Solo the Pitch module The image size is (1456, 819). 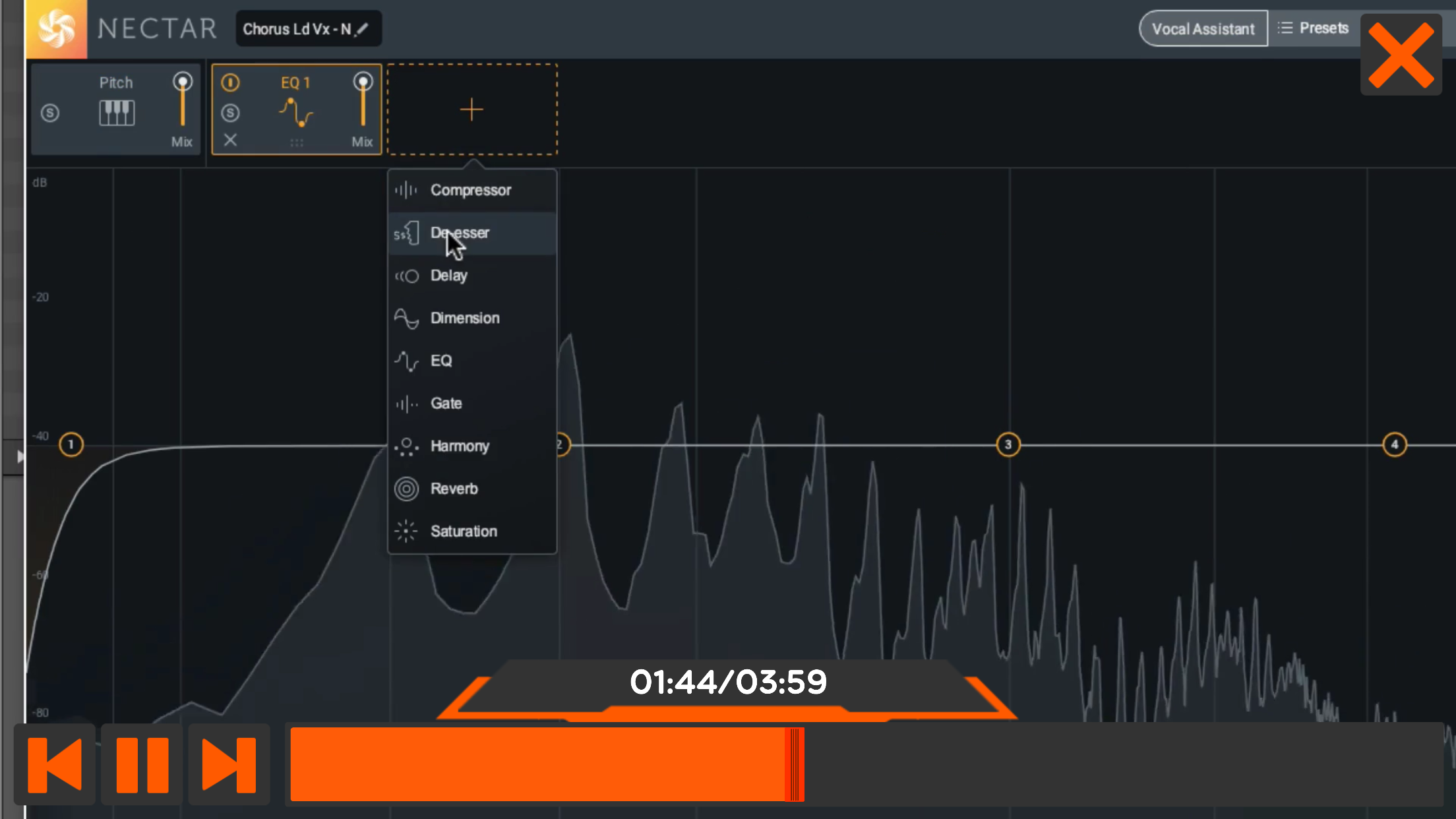[50, 113]
